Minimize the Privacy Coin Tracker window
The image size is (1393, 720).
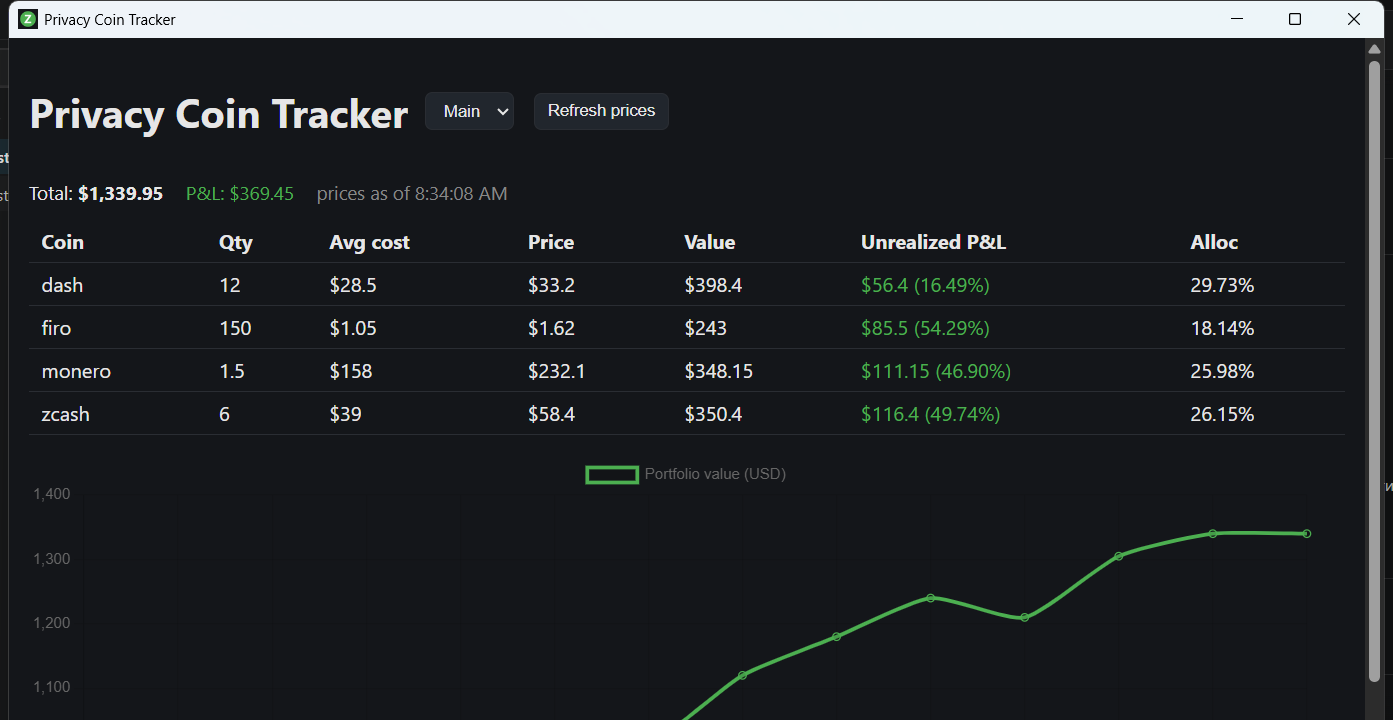pos(1237,19)
